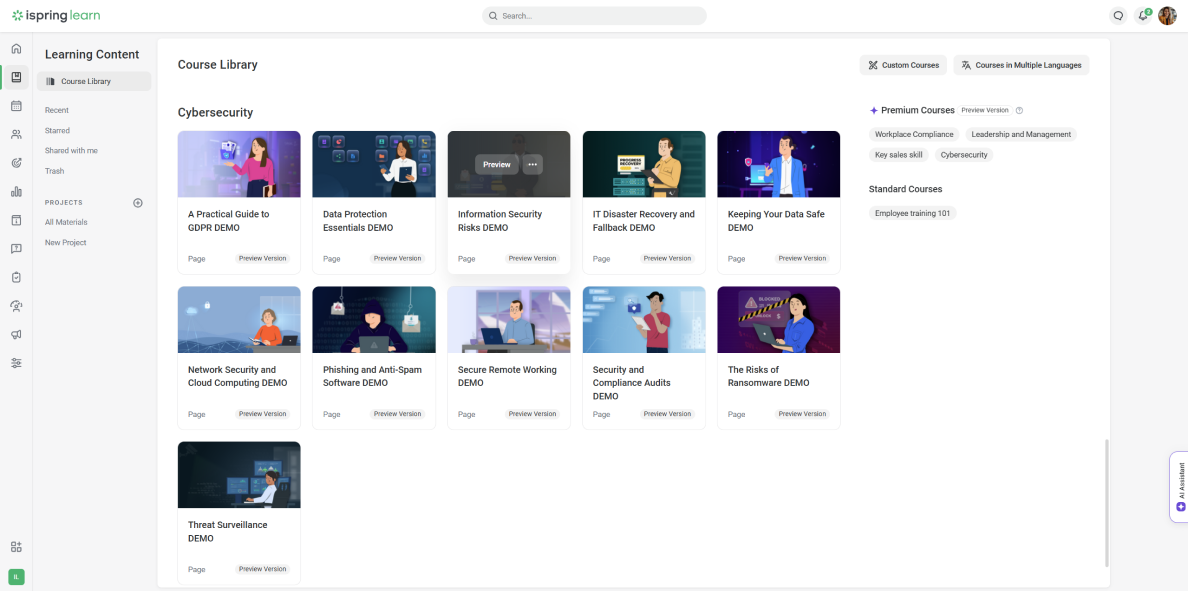The width and height of the screenshot is (1188, 591).
Task: Open the question bubble sidebar icon
Action: [16, 249]
